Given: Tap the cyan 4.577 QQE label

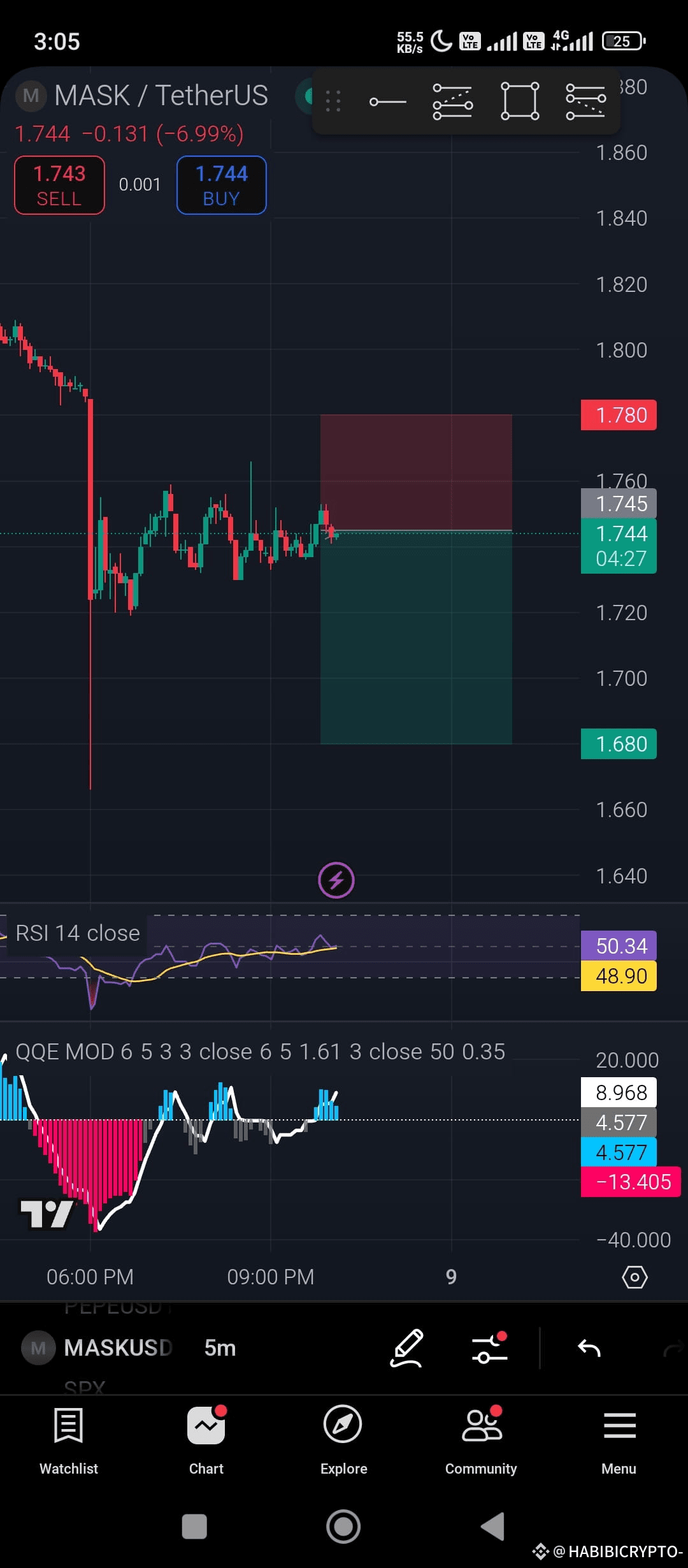Looking at the screenshot, I should (x=619, y=1152).
